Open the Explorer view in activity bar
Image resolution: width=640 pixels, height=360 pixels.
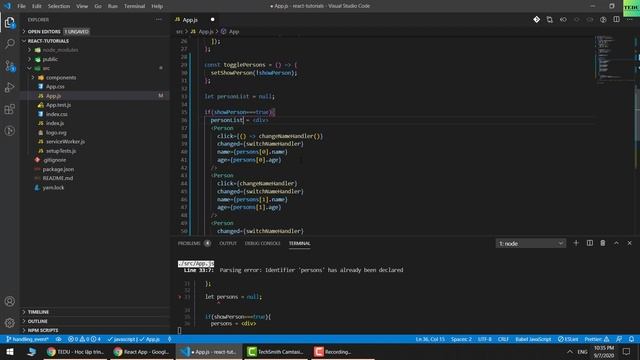[10, 22]
